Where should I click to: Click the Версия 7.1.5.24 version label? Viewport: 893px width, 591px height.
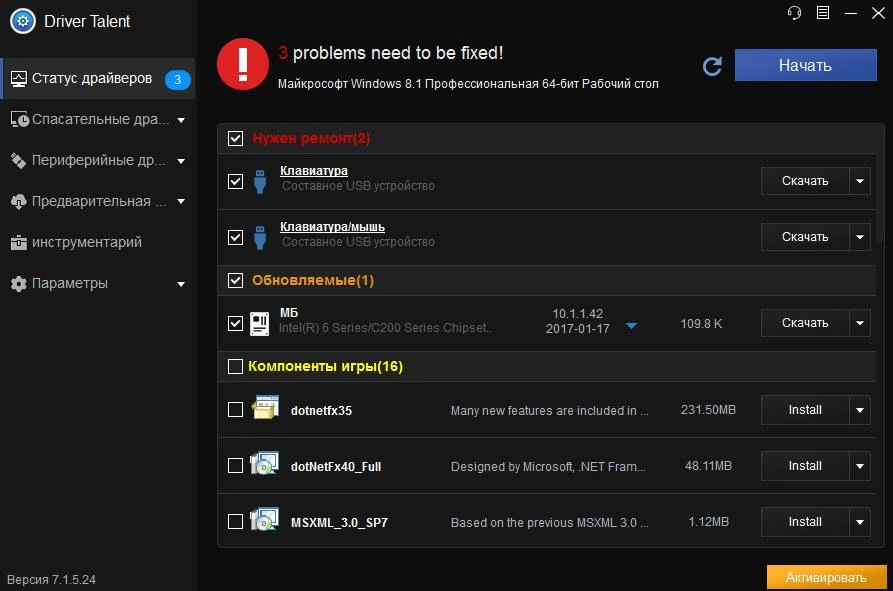(51, 580)
